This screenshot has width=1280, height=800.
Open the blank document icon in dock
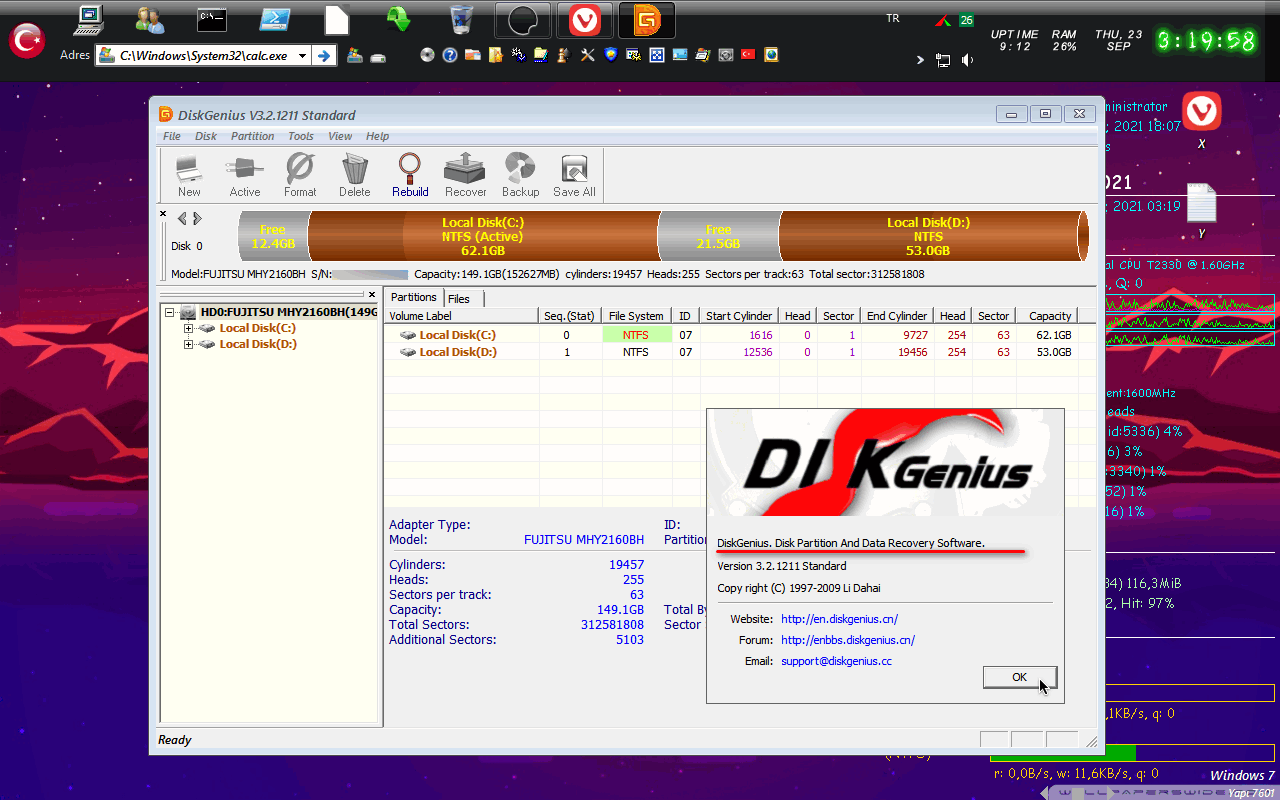click(337, 19)
